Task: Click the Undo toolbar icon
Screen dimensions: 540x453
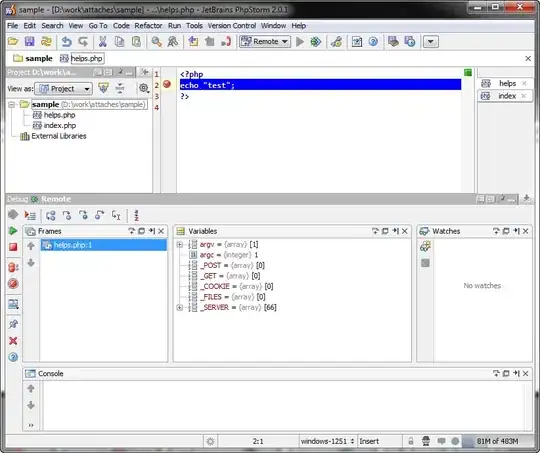Action: coord(66,42)
